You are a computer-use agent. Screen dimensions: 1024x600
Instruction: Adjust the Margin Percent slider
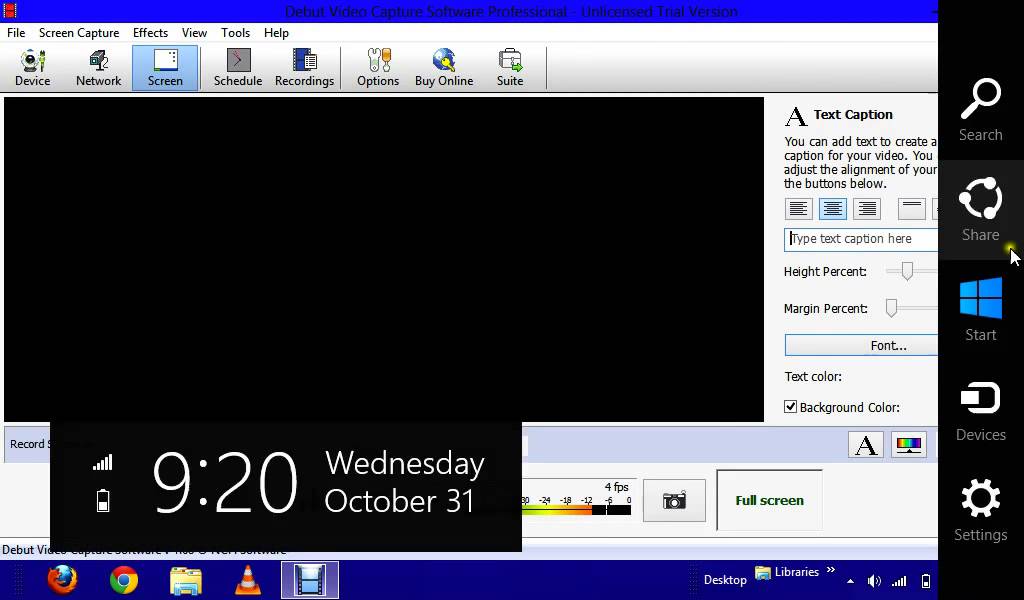click(x=891, y=308)
